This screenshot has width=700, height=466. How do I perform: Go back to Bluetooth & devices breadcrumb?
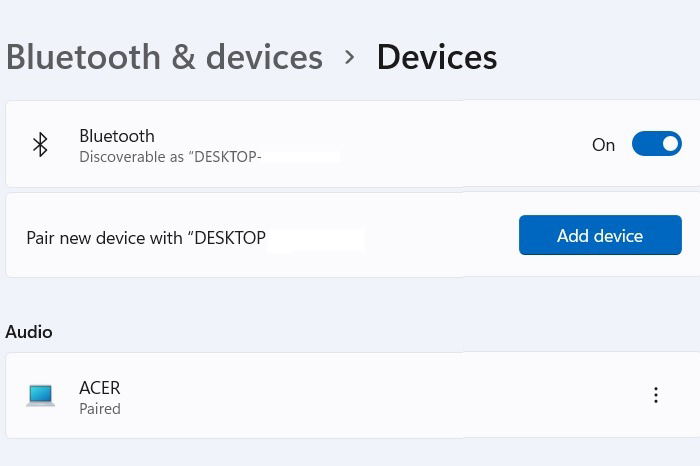tap(164, 57)
